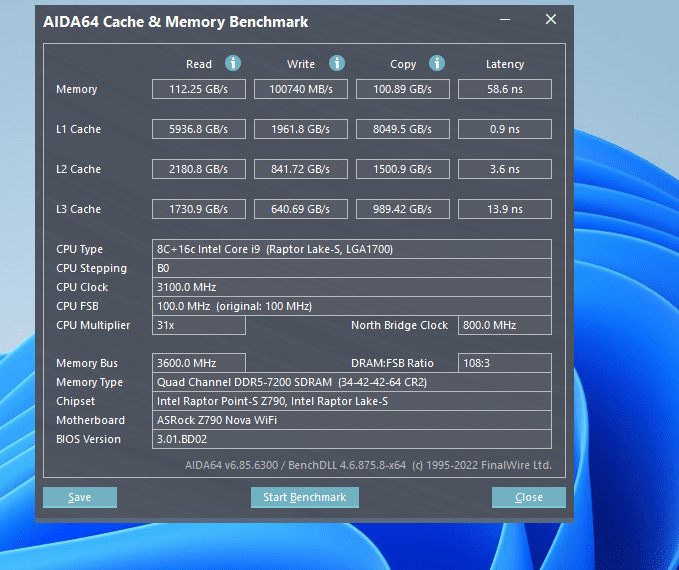The width and height of the screenshot is (679, 570).
Task: Click CPU Multiplier value 31x
Action: tap(199, 325)
